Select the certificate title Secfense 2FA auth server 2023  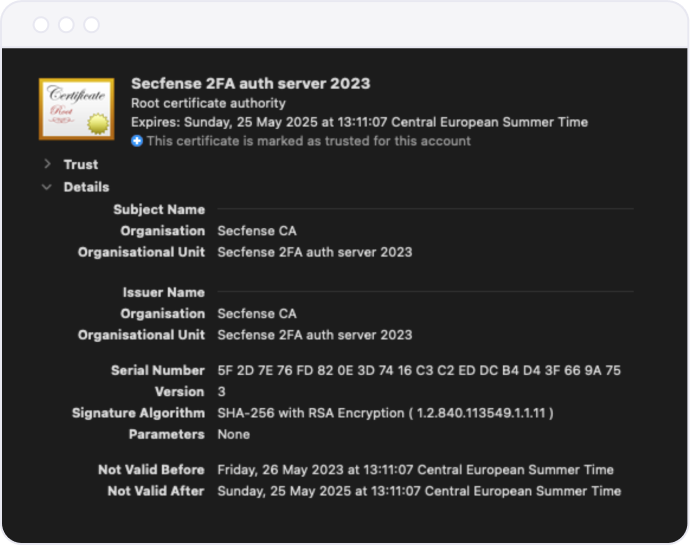tap(250, 84)
